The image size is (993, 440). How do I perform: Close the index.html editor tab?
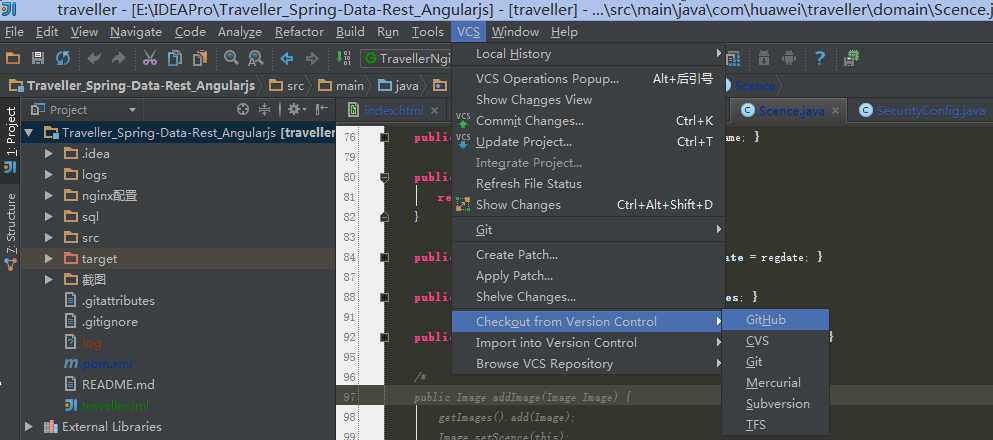point(434,111)
